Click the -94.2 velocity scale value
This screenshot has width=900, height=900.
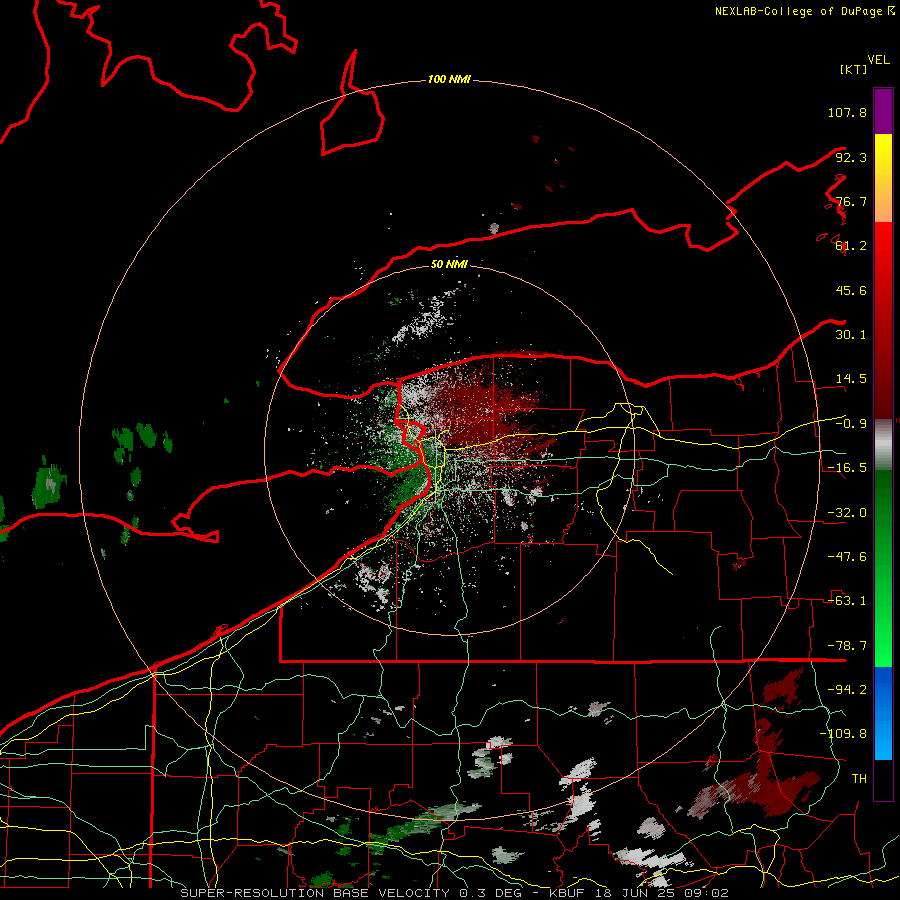click(x=847, y=690)
